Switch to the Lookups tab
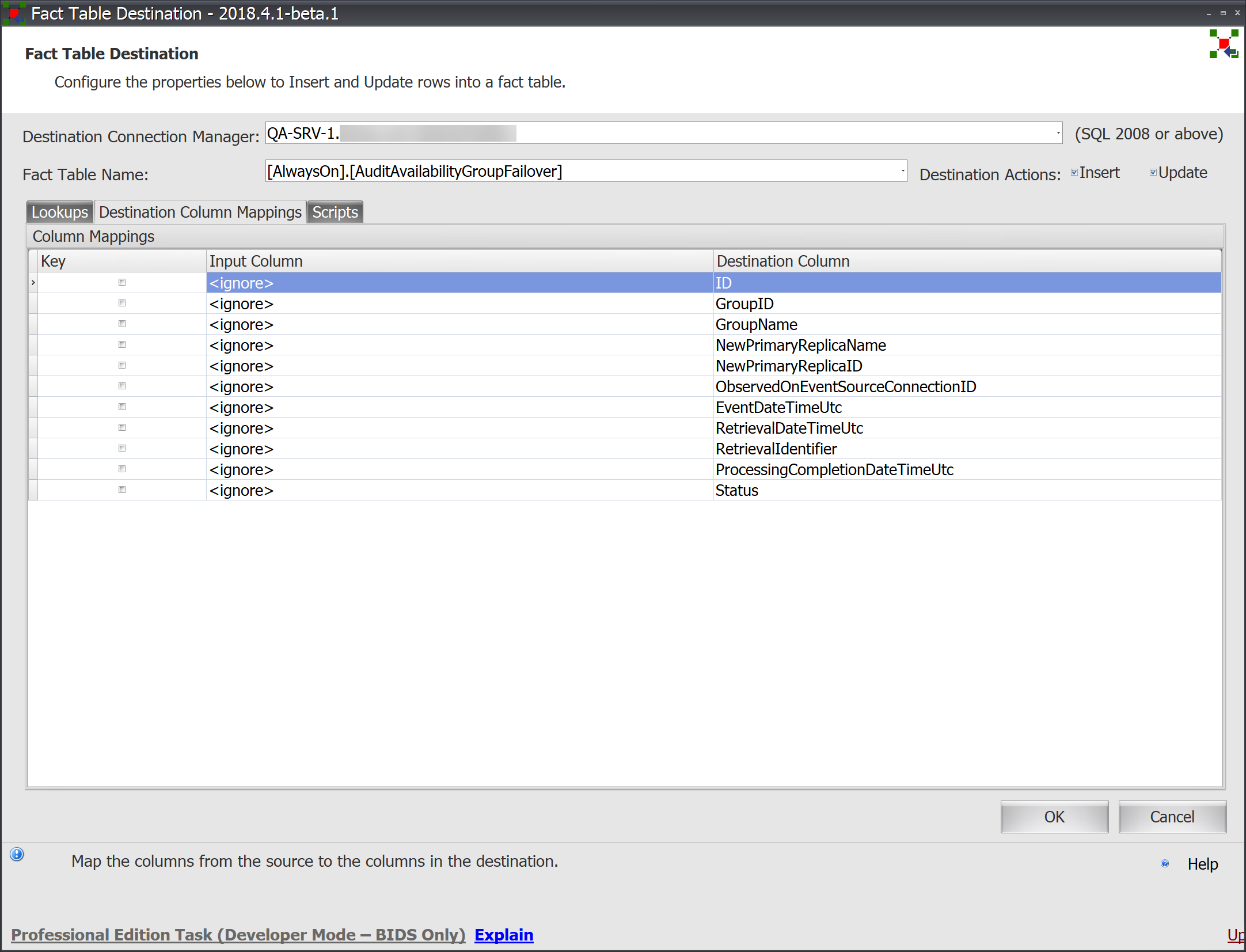This screenshot has height=952, width=1246. pos(59,211)
